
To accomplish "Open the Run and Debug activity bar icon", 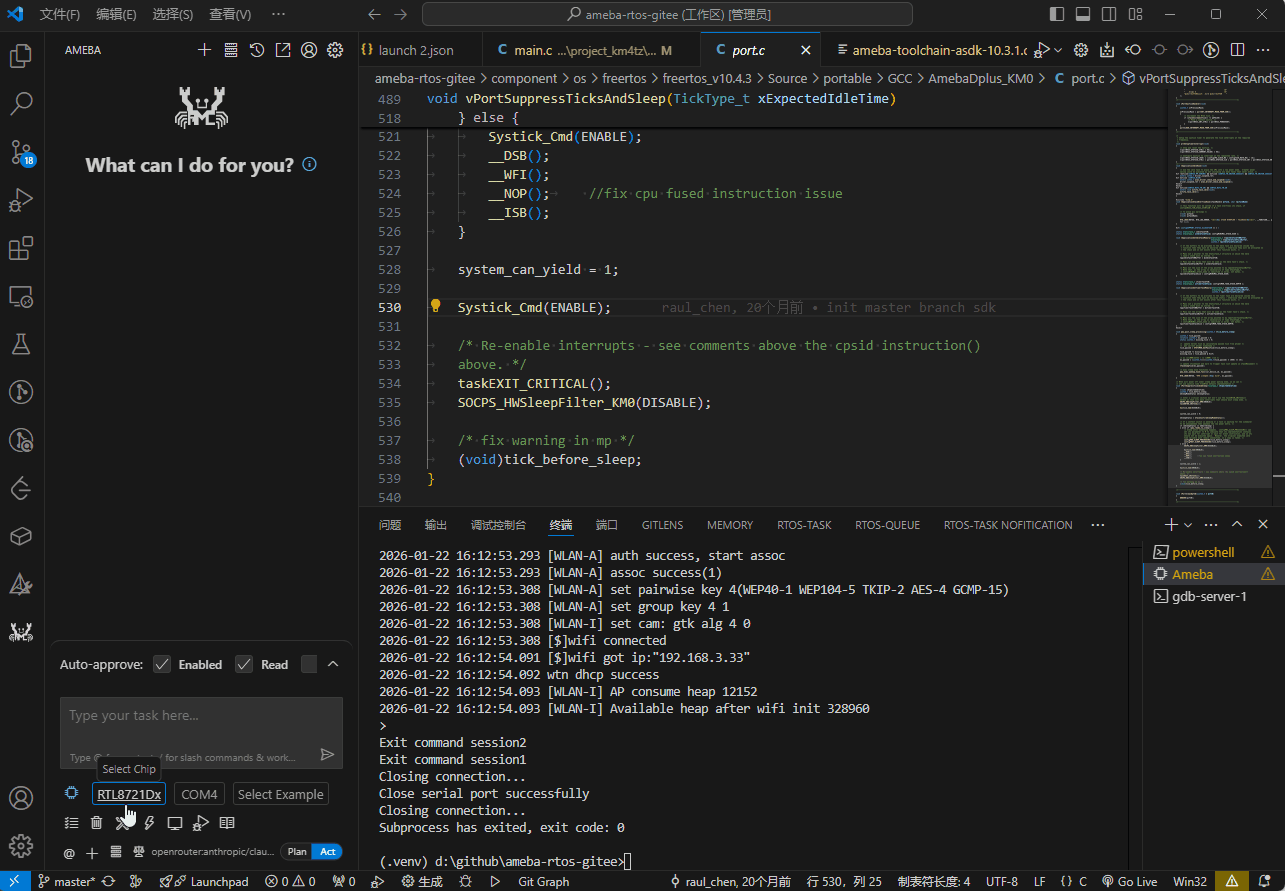I will (21, 200).
